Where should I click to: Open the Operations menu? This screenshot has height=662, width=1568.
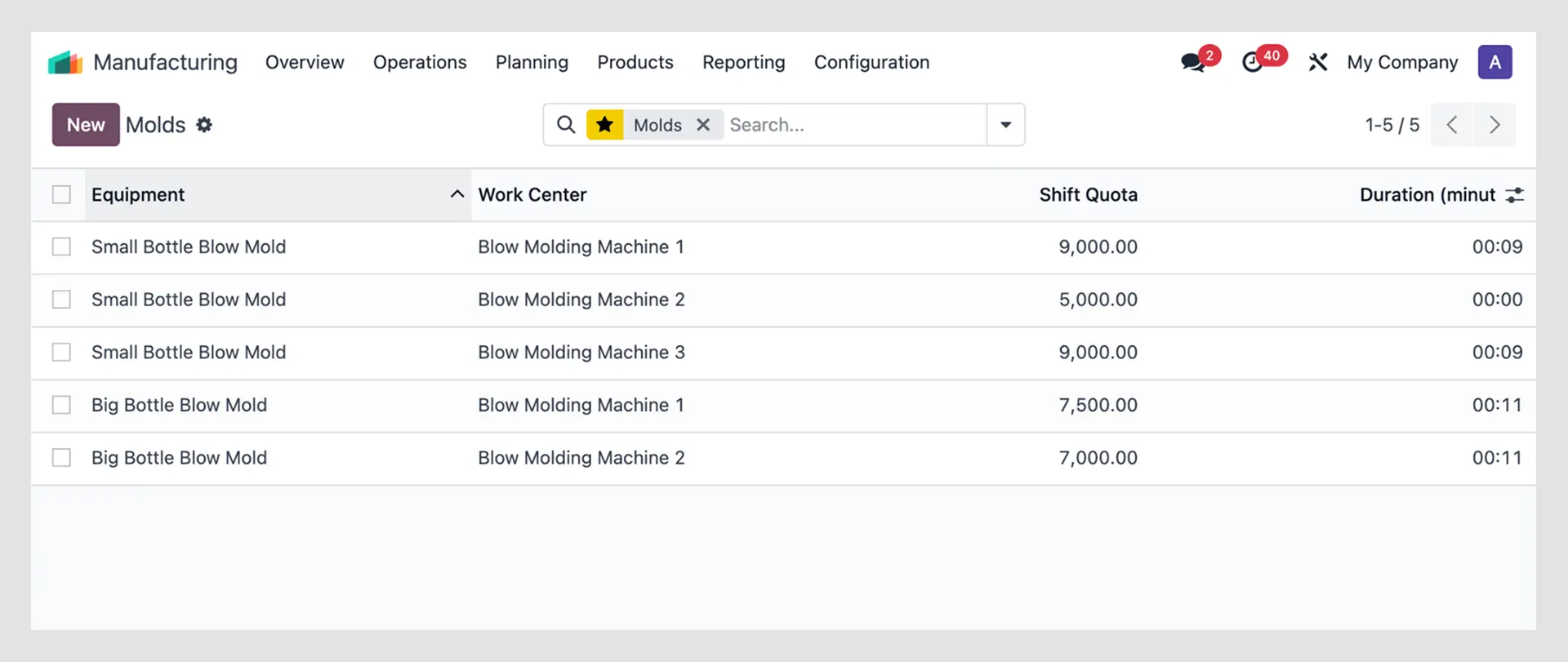(x=420, y=62)
